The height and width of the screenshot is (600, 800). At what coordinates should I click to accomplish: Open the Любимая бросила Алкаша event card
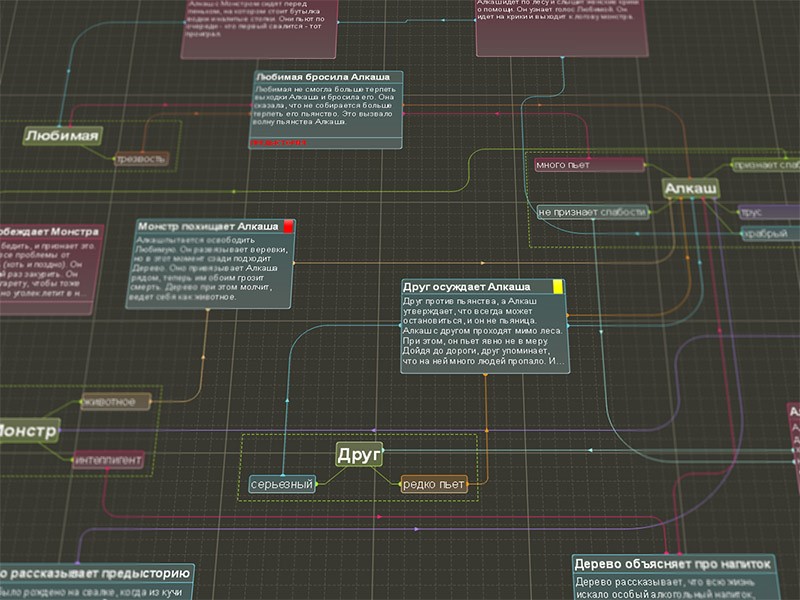(x=327, y=108)
